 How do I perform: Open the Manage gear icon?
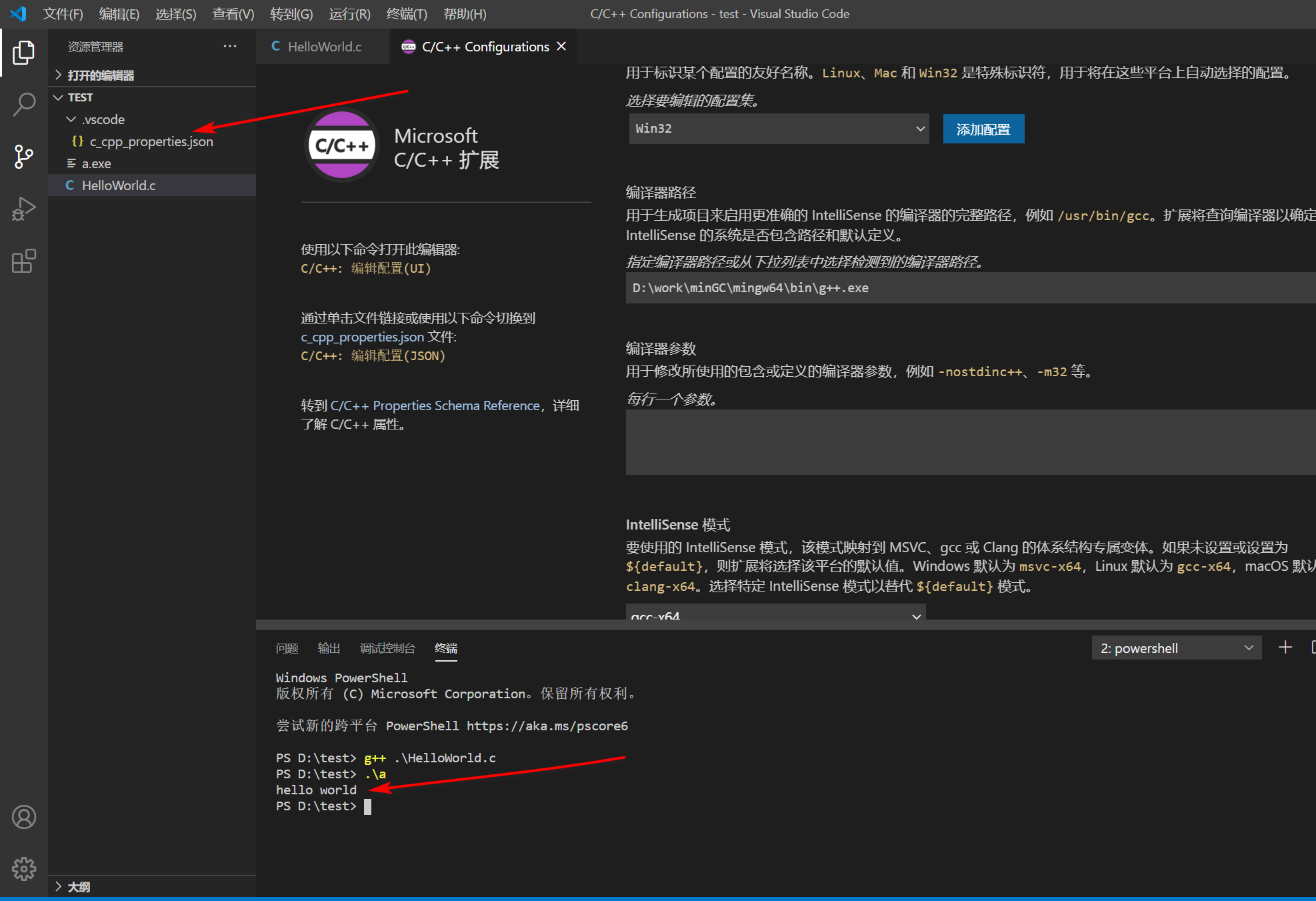click(23, 868)
